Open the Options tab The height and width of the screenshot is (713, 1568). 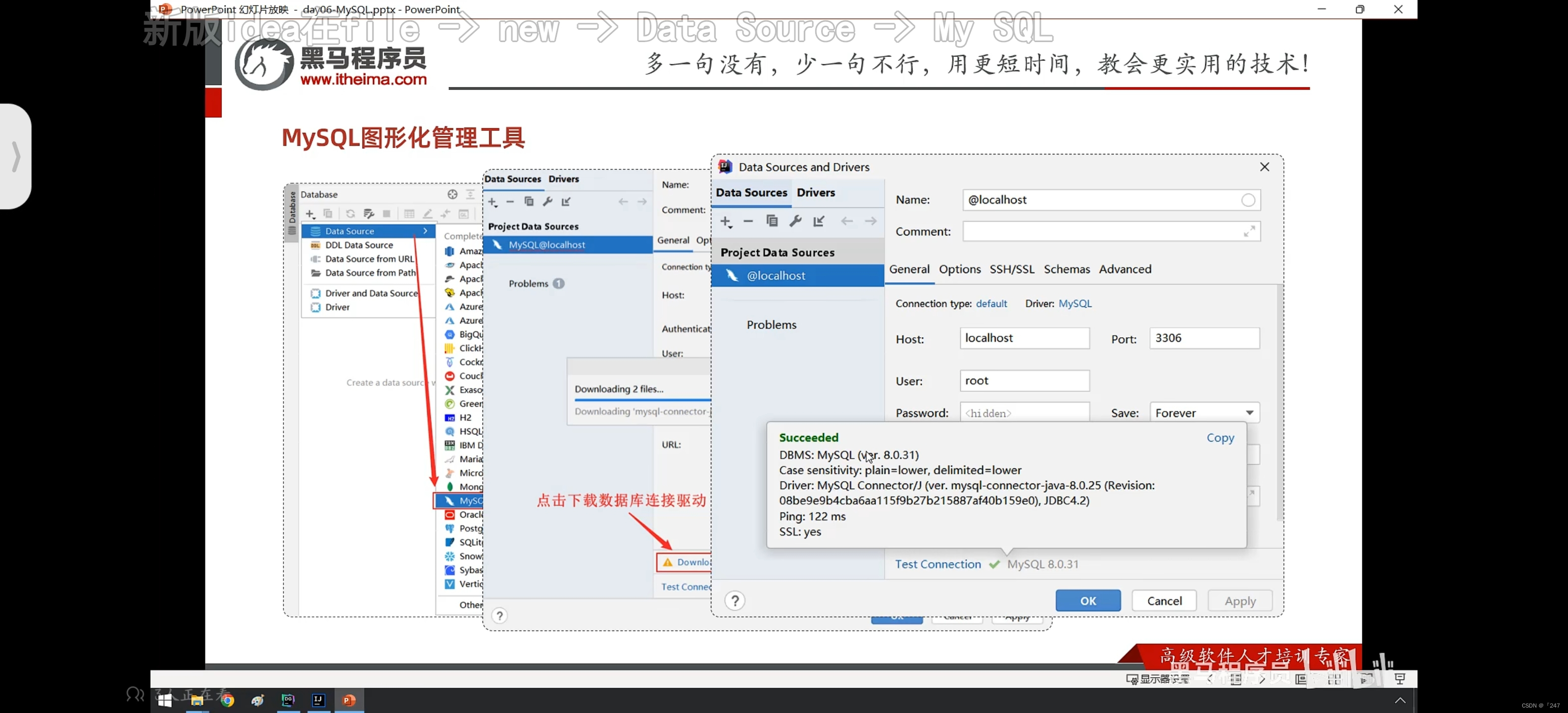(959, 269)
